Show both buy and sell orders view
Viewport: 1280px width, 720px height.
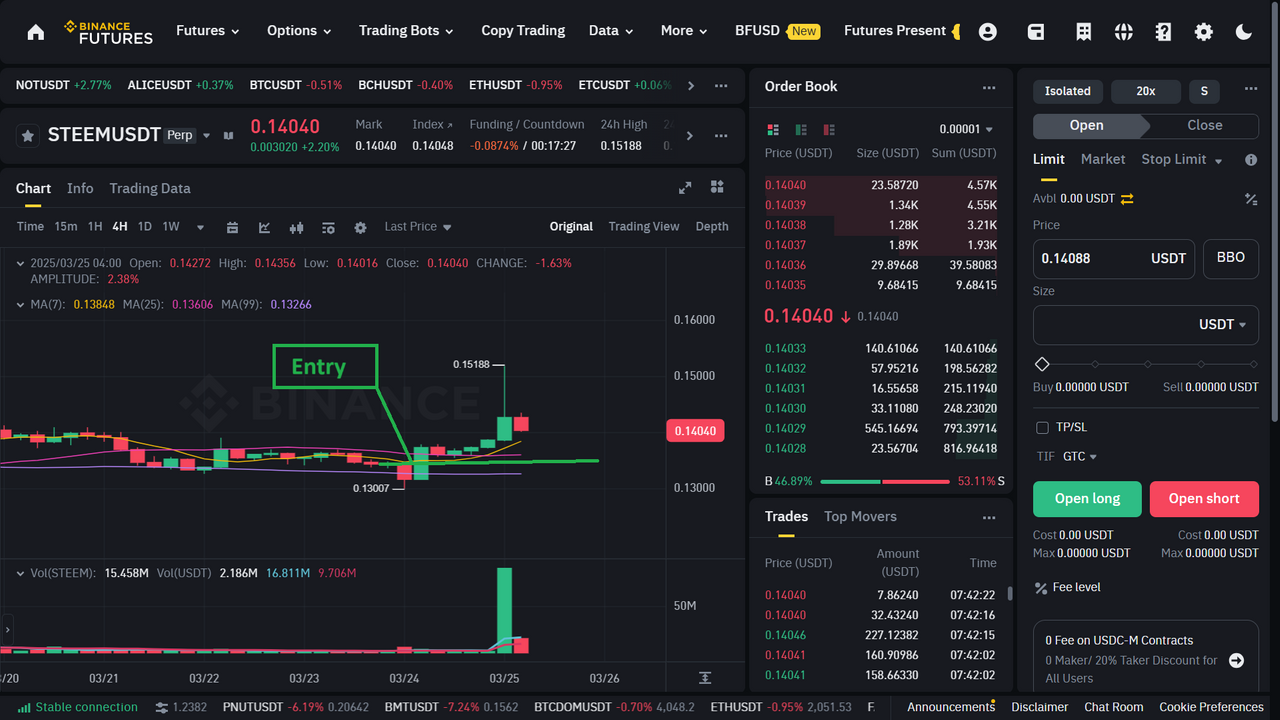773,130
